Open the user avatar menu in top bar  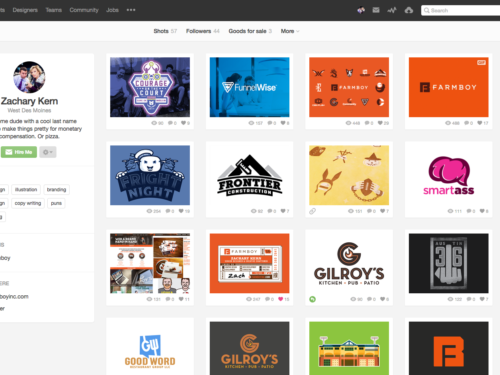pyautogui.click(x=361, y=10)
